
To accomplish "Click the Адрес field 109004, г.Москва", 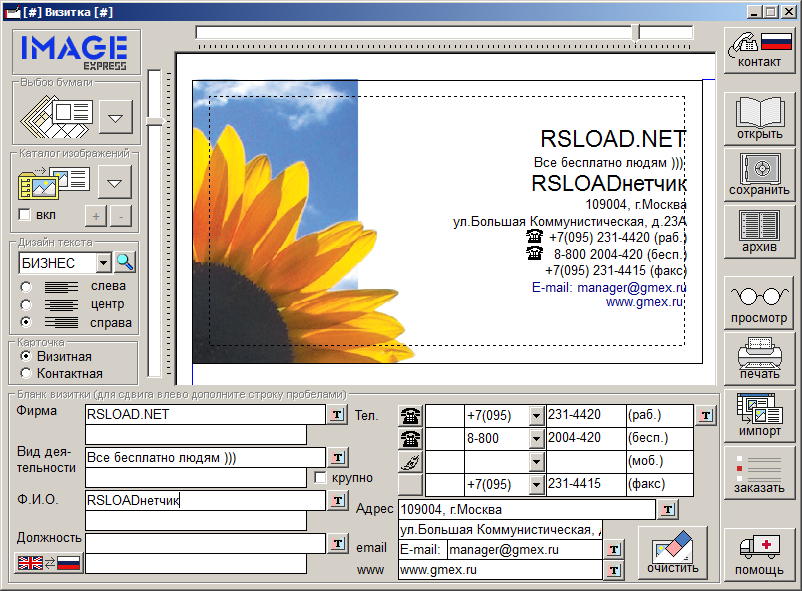I will click(527, 509).
